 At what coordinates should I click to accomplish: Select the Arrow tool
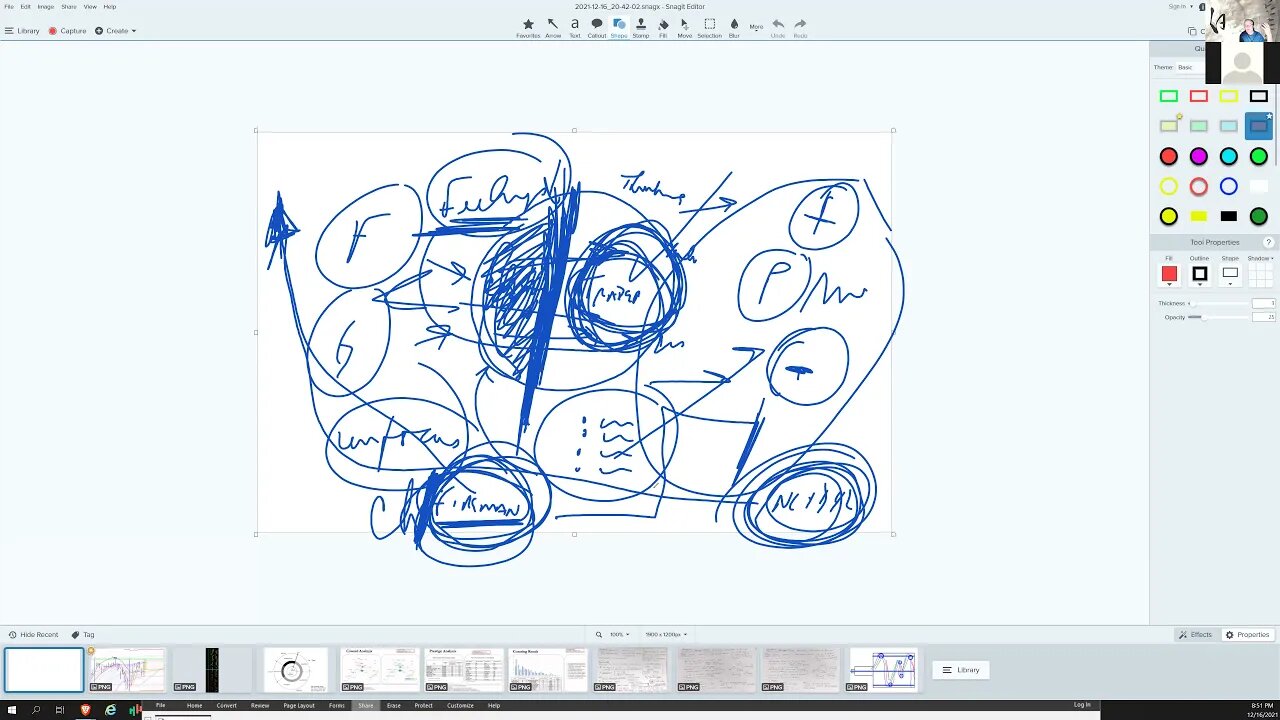[x=553, y=28]
